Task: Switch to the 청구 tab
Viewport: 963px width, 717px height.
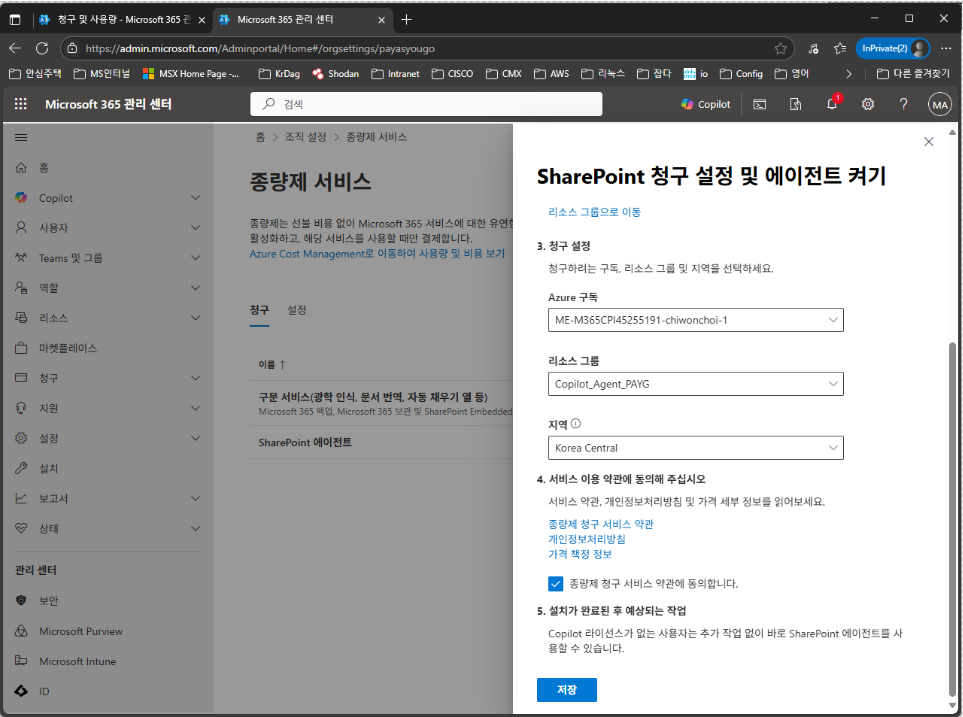Action: click(259, 310)
